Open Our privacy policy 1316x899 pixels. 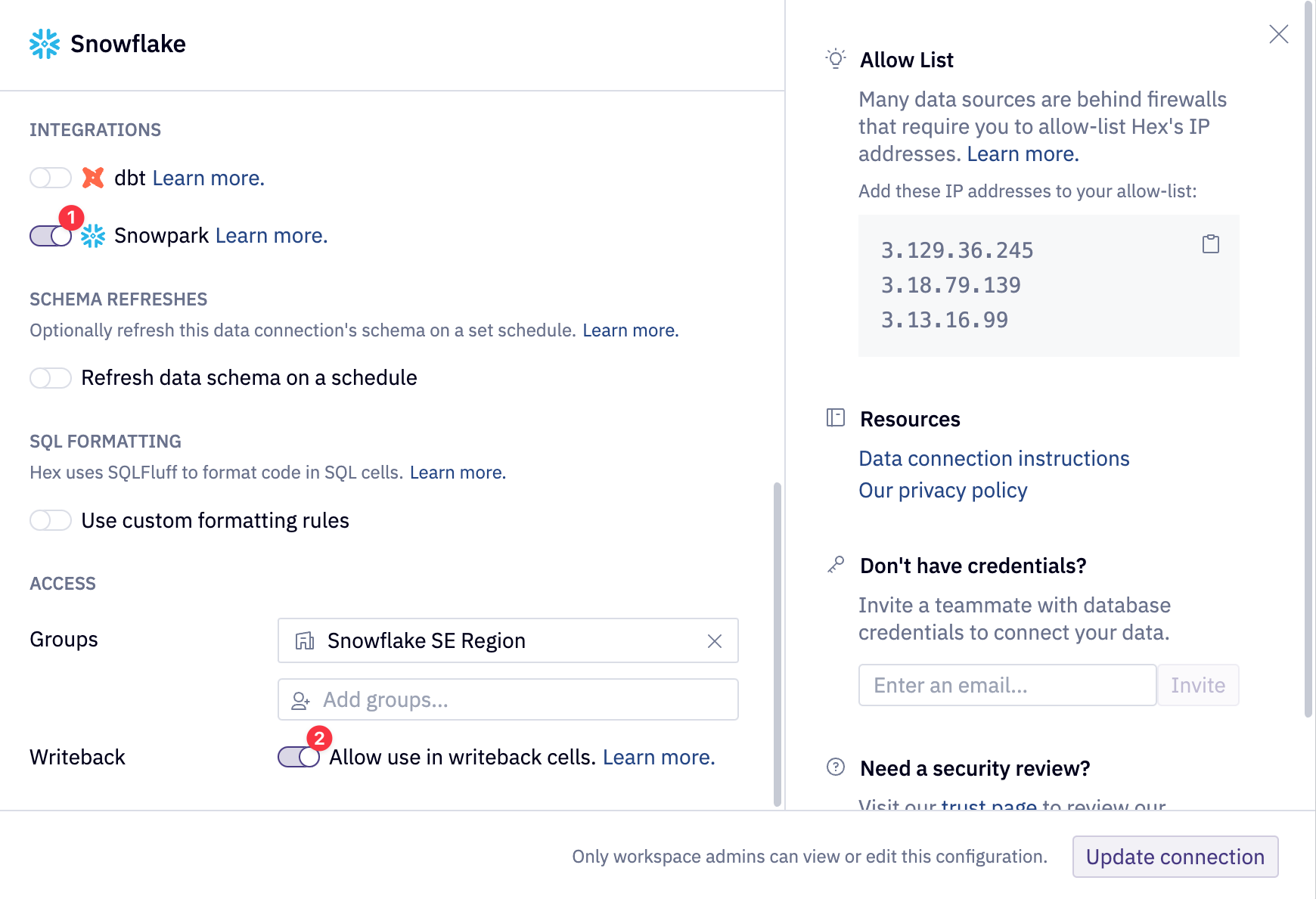point(942,490)
